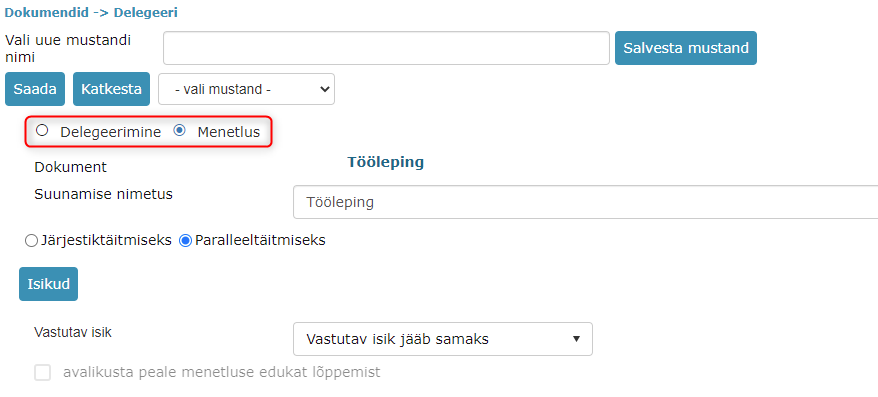Click the Menetlus label text
The height and width of the screenshot is (397, 878).
tap(228, 132)
